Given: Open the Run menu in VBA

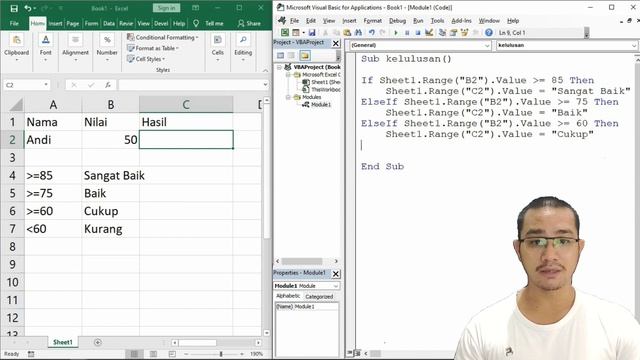Looking at the screenshot, I should click(418, 20).
